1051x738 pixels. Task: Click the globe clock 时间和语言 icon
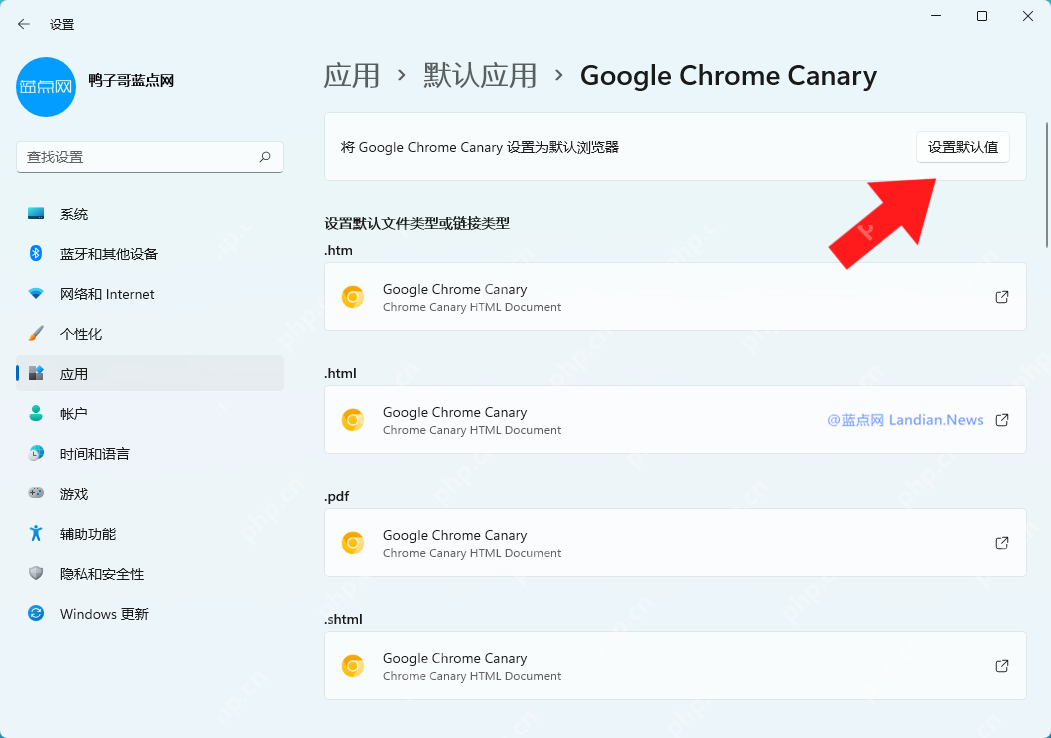[36, 454]
